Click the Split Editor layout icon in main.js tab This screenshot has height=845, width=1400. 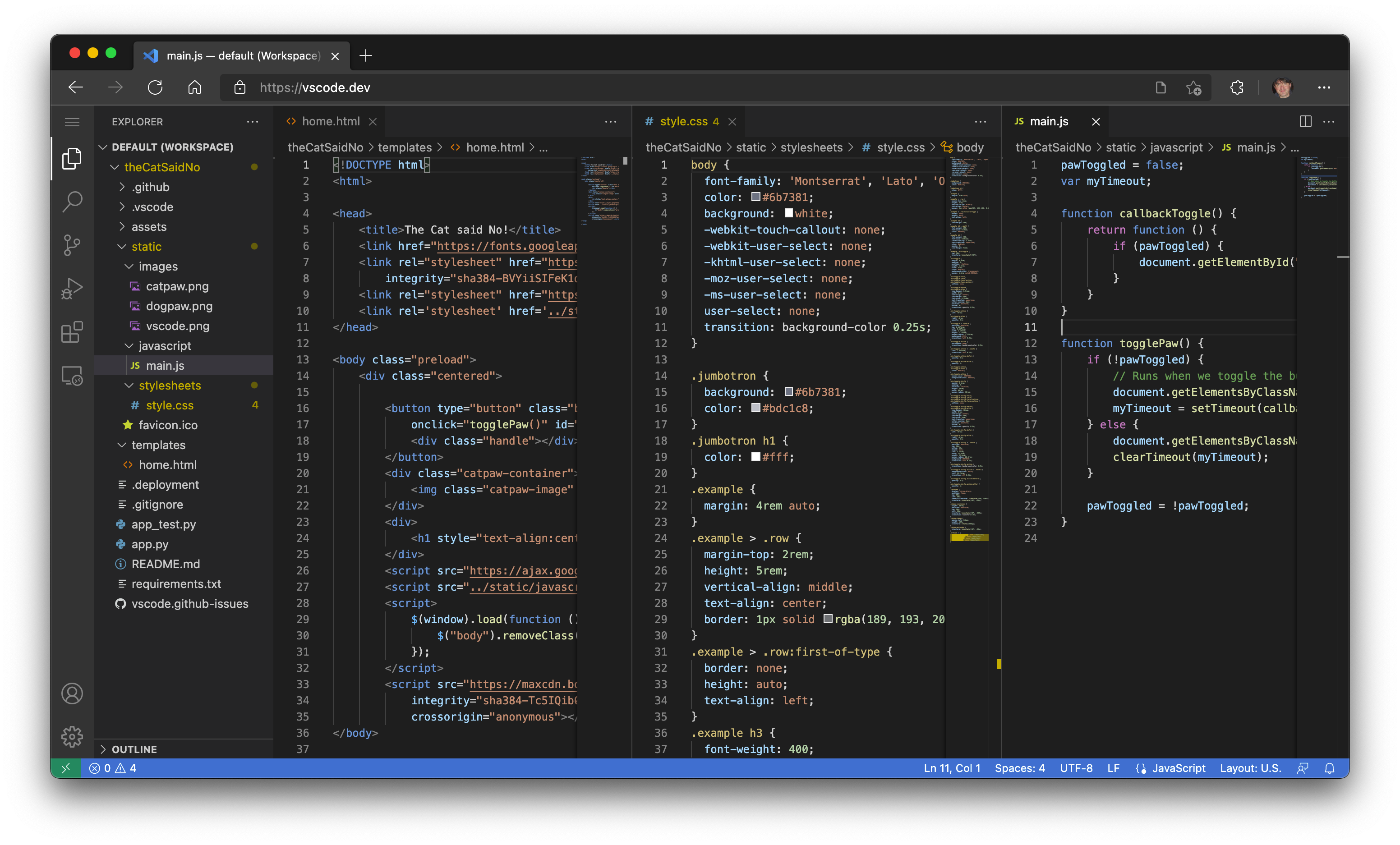pyautogui.click(x=1306, y=120)
